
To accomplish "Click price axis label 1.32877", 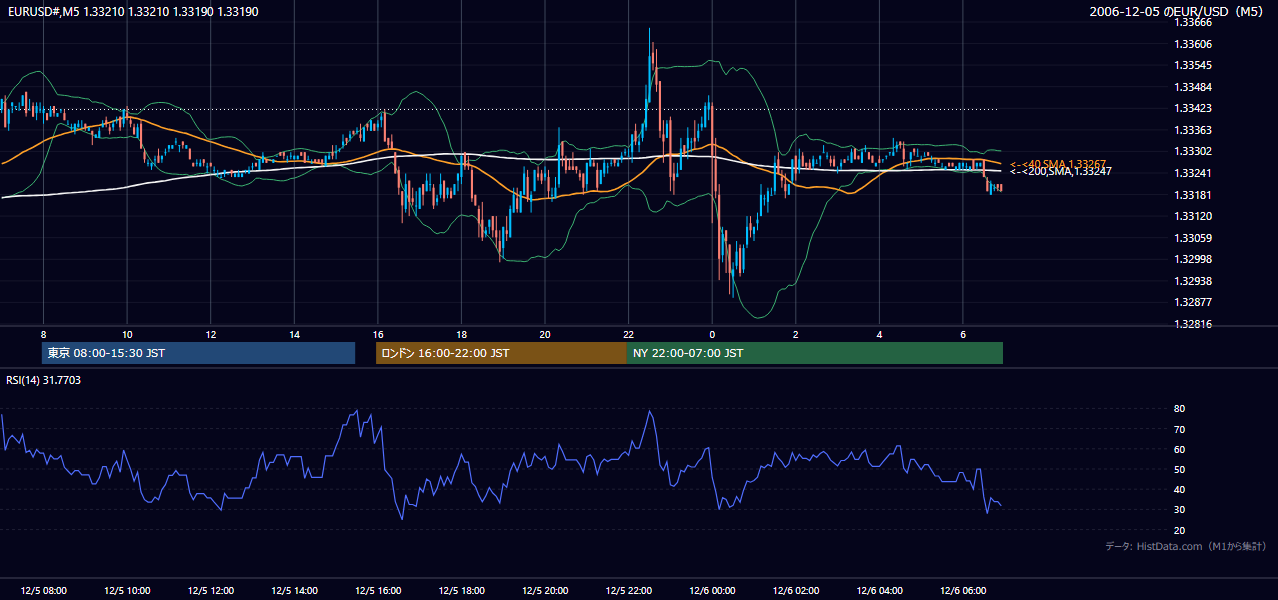I will click(1192, 302).
